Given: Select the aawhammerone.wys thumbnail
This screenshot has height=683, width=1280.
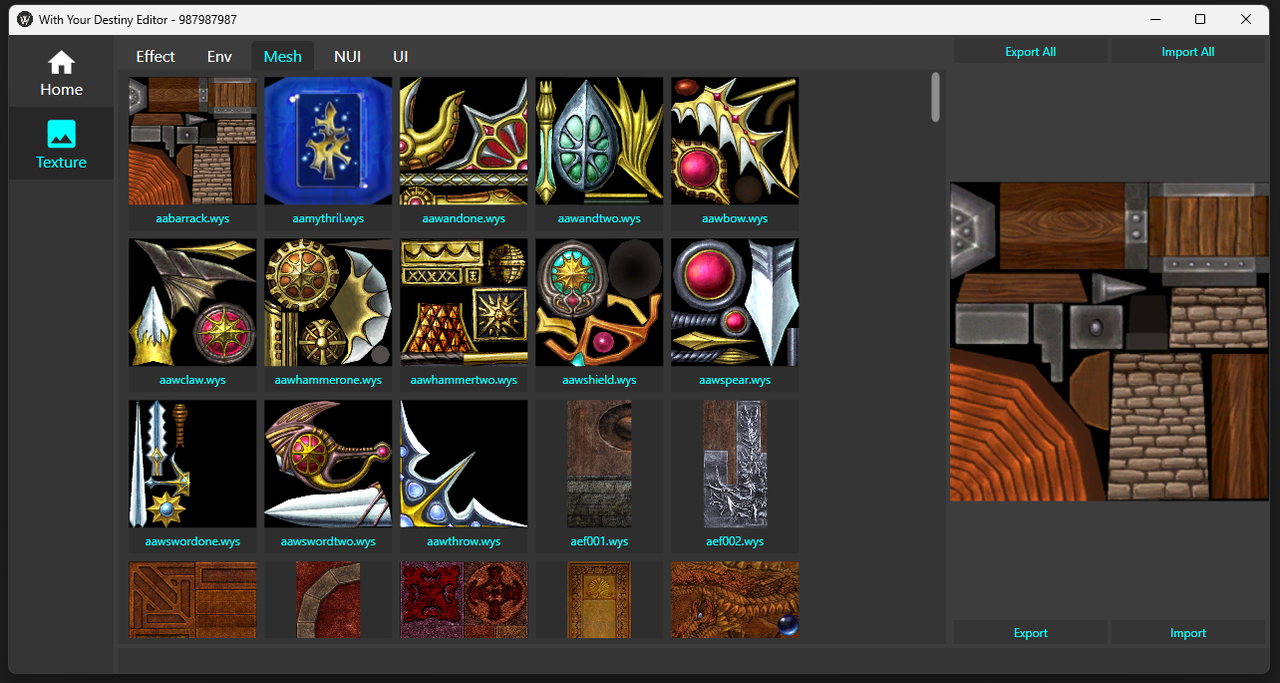Looking at the screenshot, I should coord(328,302).
